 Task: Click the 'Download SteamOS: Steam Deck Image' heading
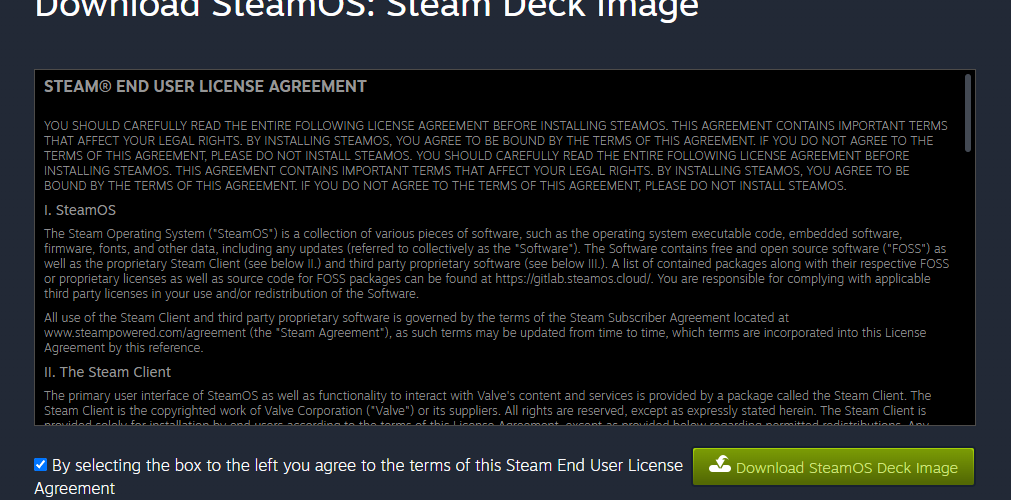pyautogui.click(x=366, y=8)
